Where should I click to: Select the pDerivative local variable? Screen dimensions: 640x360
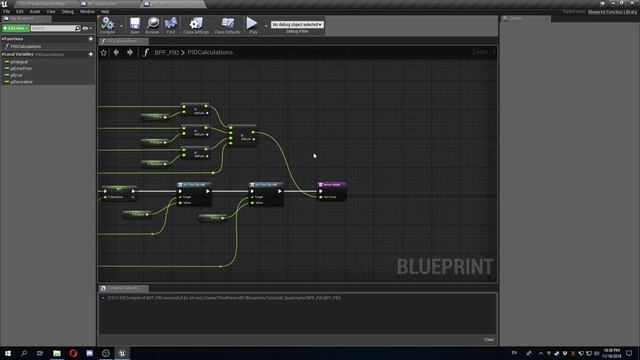(x=22, y=82)
